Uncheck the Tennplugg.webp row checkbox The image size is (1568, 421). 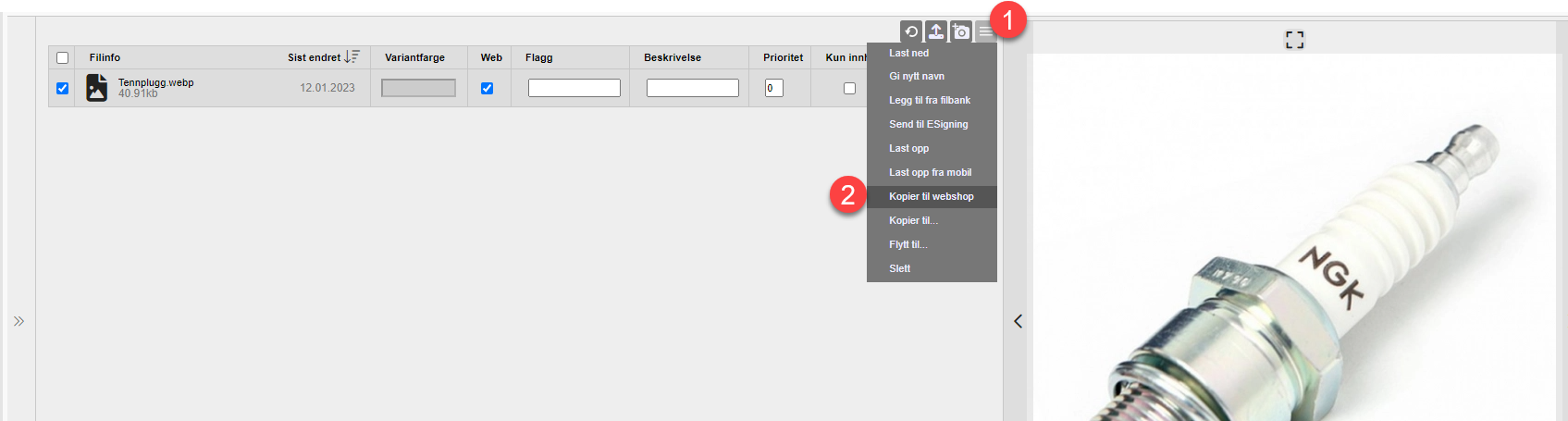[x=62, y=88]
